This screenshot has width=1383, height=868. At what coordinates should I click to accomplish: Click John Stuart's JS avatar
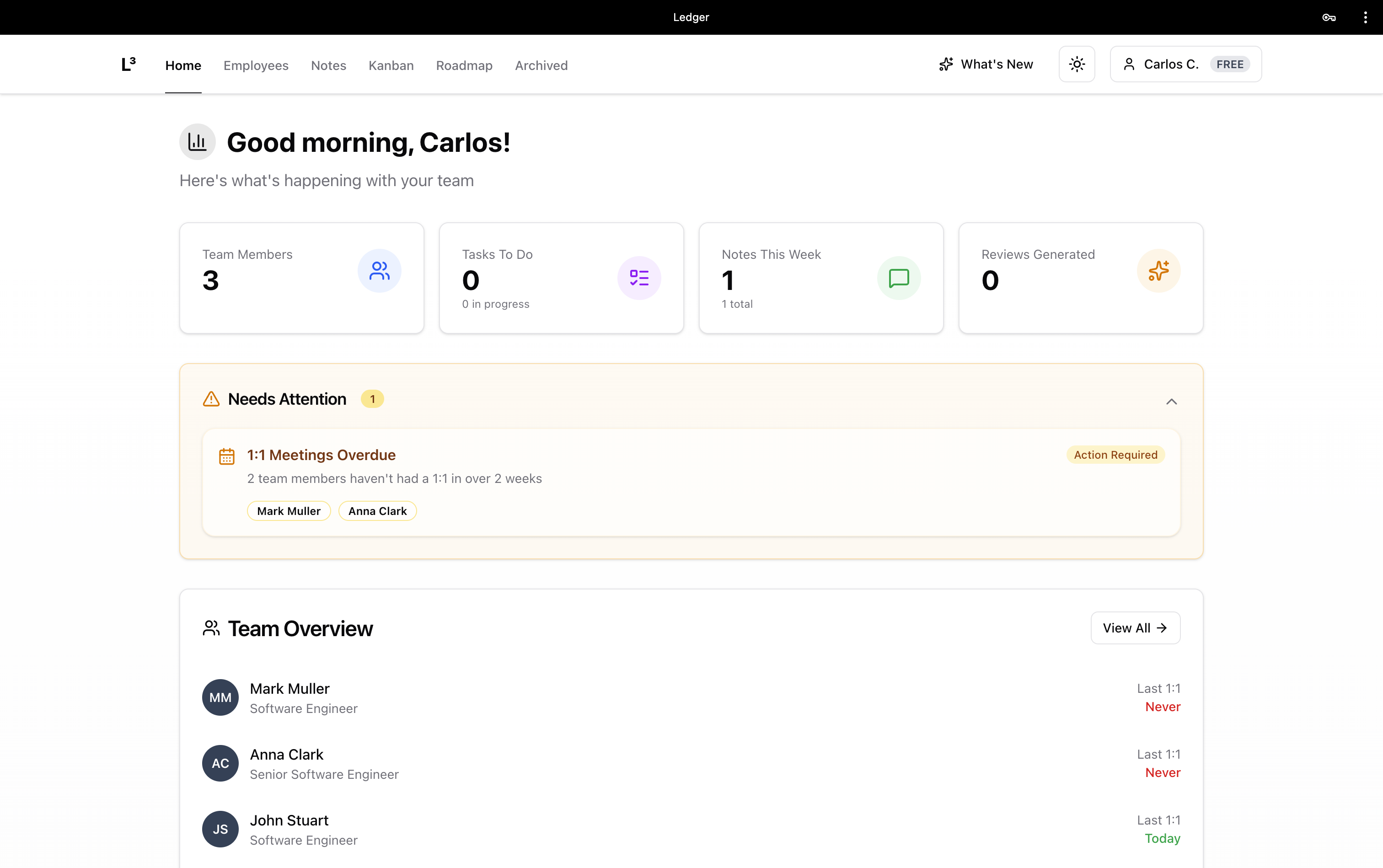tap(220, 828)
